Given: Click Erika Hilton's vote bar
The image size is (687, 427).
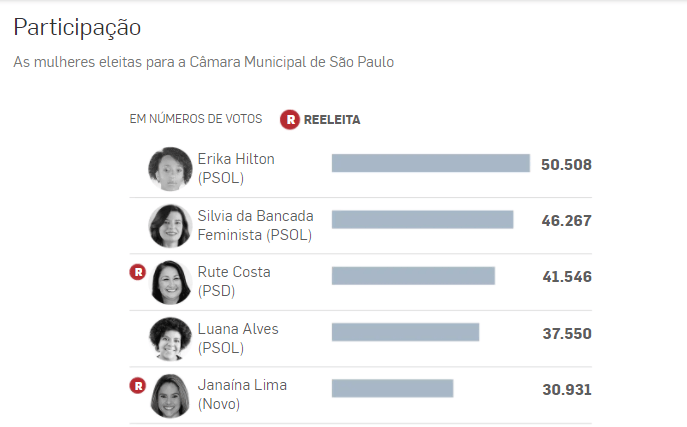Looking at the screenshot, I should pos(430,163).
